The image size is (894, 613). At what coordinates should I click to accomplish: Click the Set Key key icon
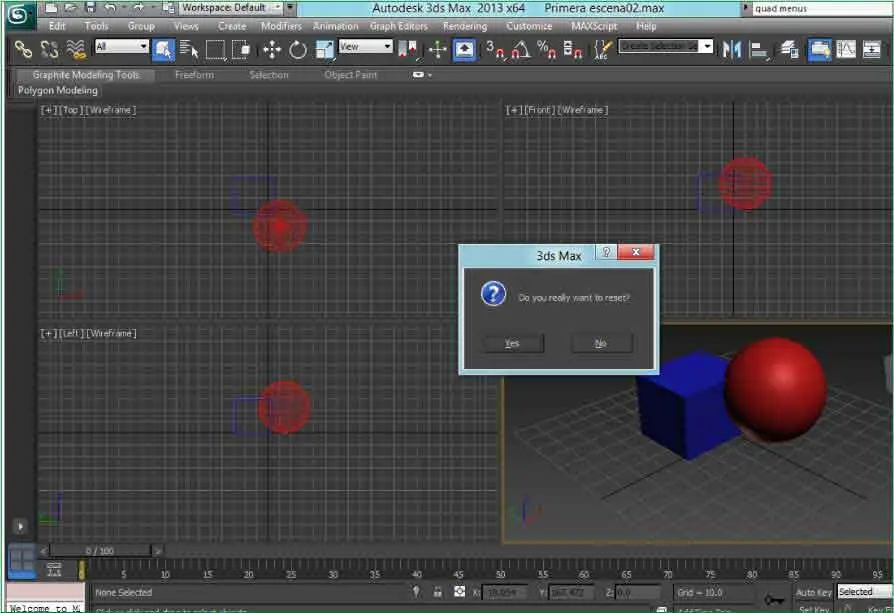pyautogui.click(x=775, y=600)
